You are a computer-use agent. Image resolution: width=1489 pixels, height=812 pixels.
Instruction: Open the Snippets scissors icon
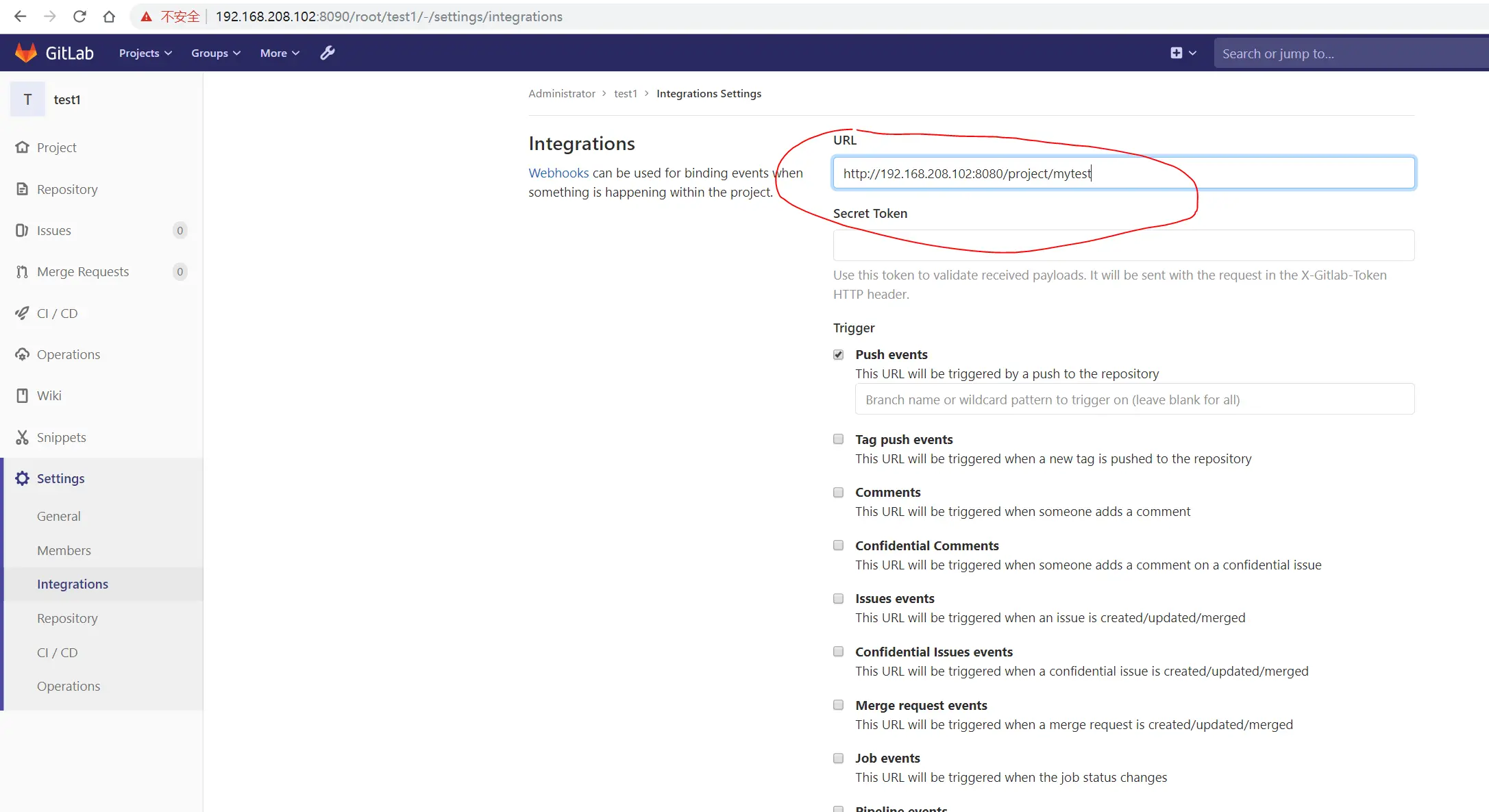23,437
